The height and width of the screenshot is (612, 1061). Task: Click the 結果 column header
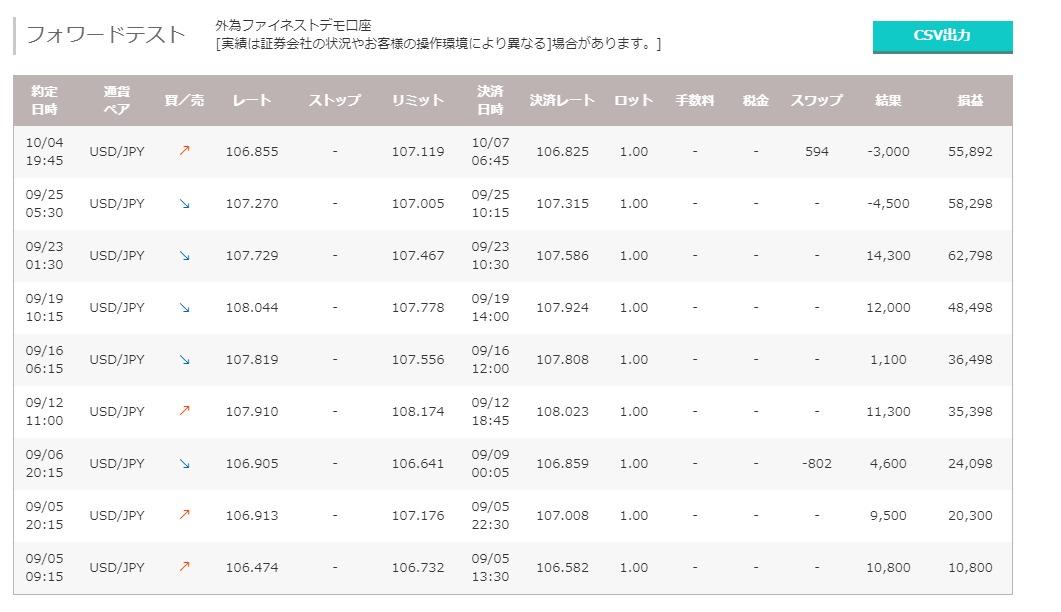[888, 100]
